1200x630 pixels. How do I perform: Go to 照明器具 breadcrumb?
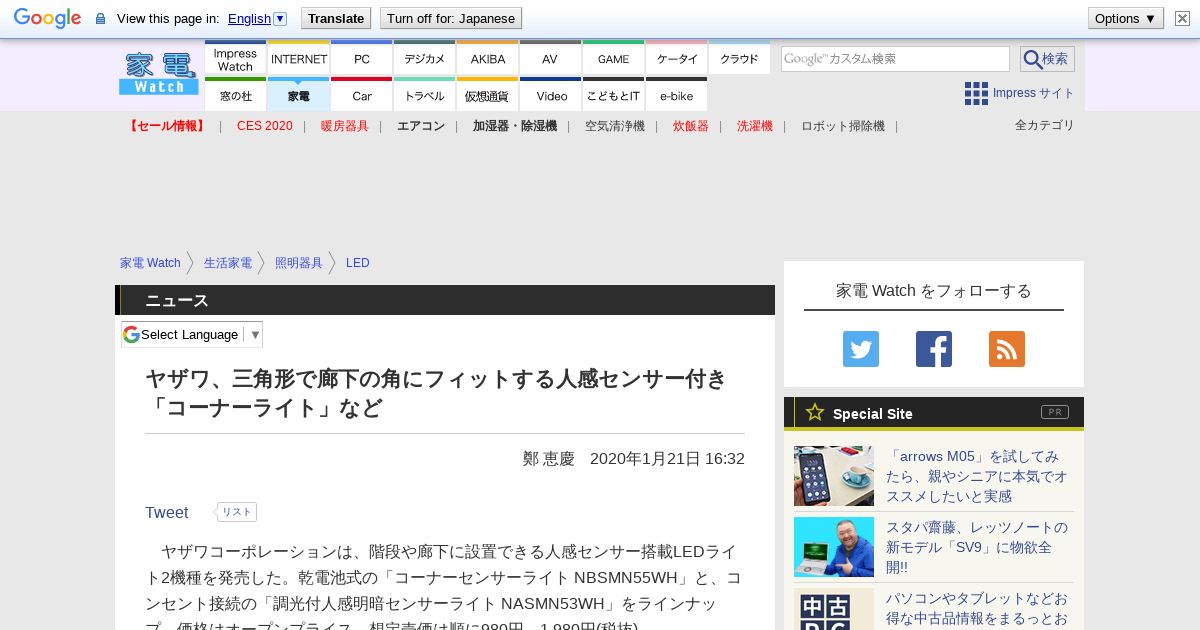299,263
